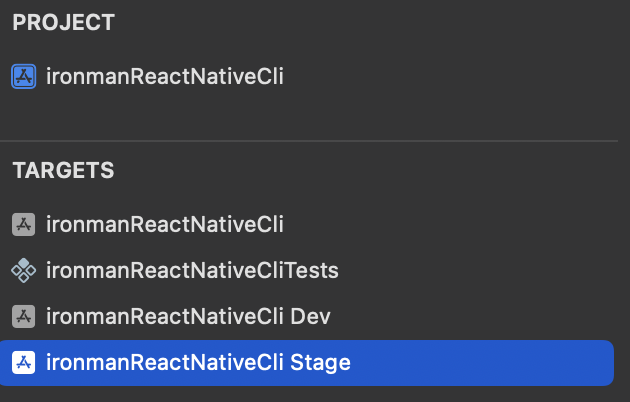Click empty row space beside first target name
The image size is (630, 402).
coord(450,224)
